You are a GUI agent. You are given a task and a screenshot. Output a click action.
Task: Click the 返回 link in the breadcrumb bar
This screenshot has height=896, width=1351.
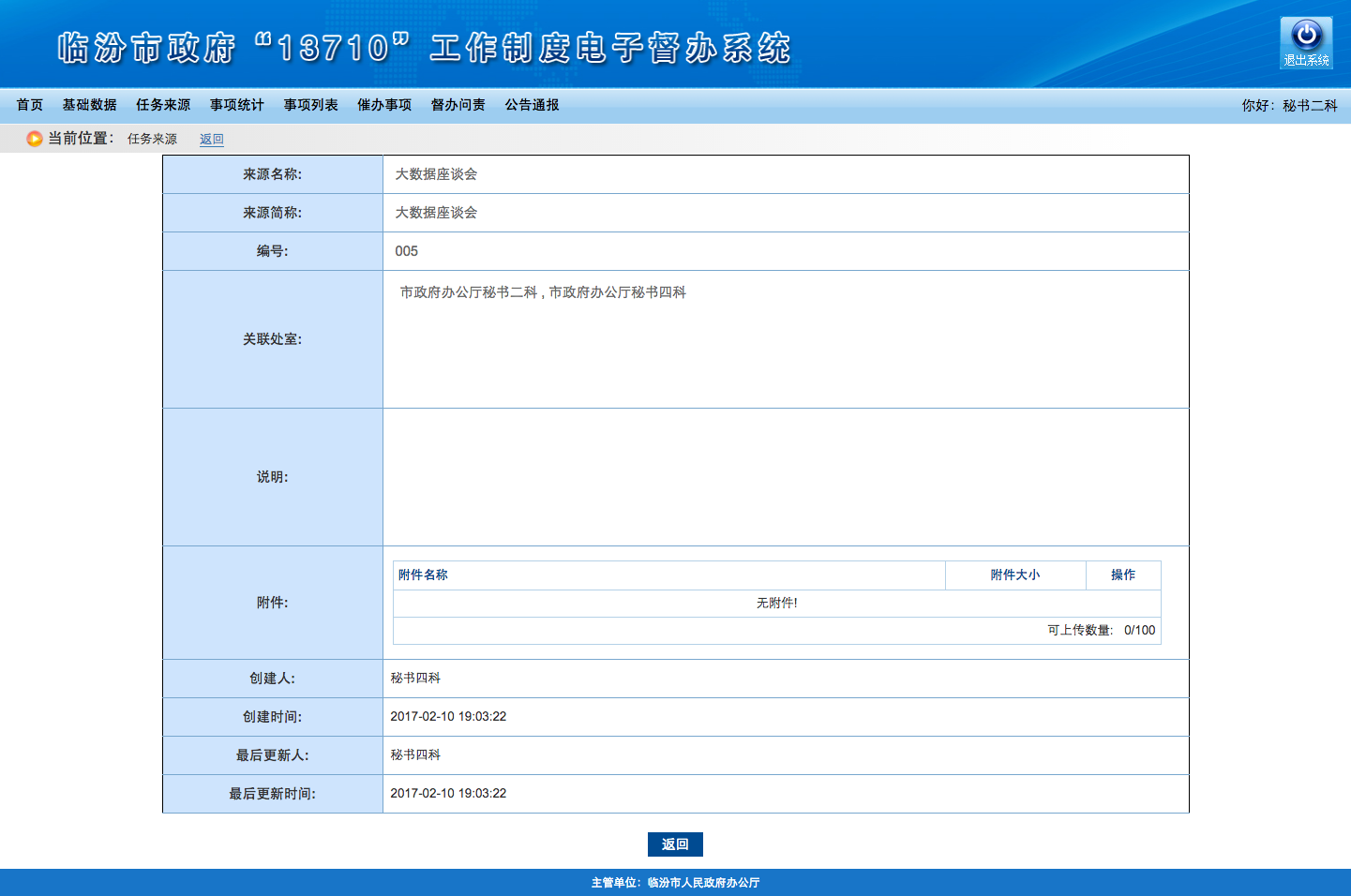(x=212, y=139)
